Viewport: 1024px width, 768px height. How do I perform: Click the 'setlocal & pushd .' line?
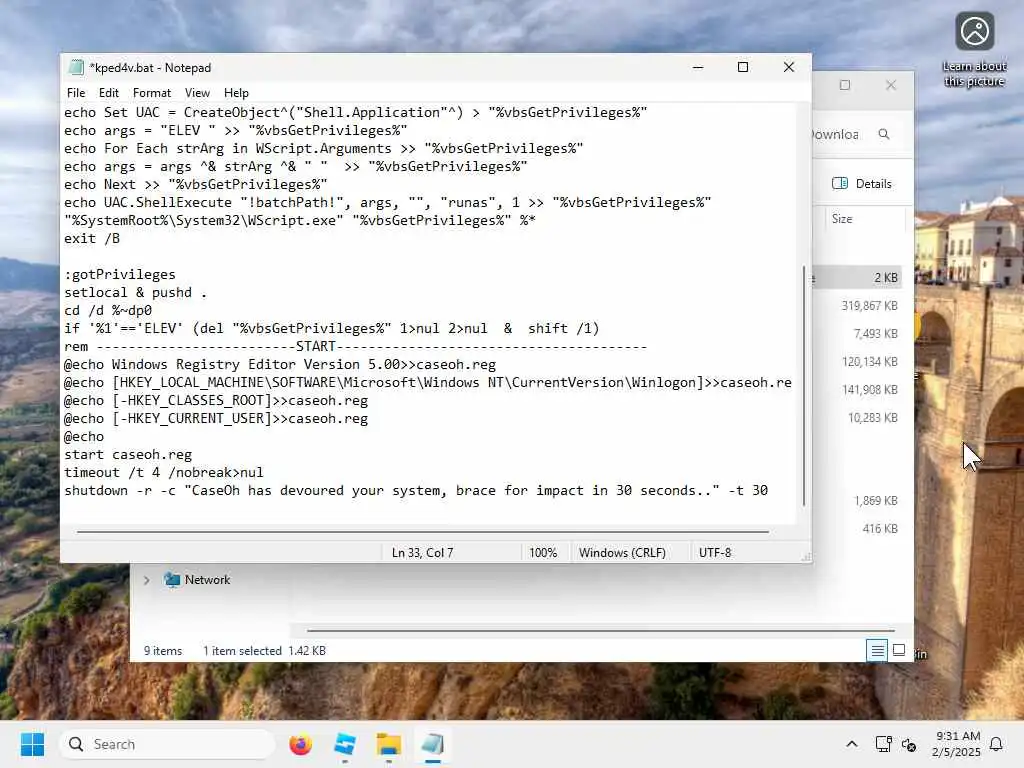pyautogui.click(x=135, y=293)
